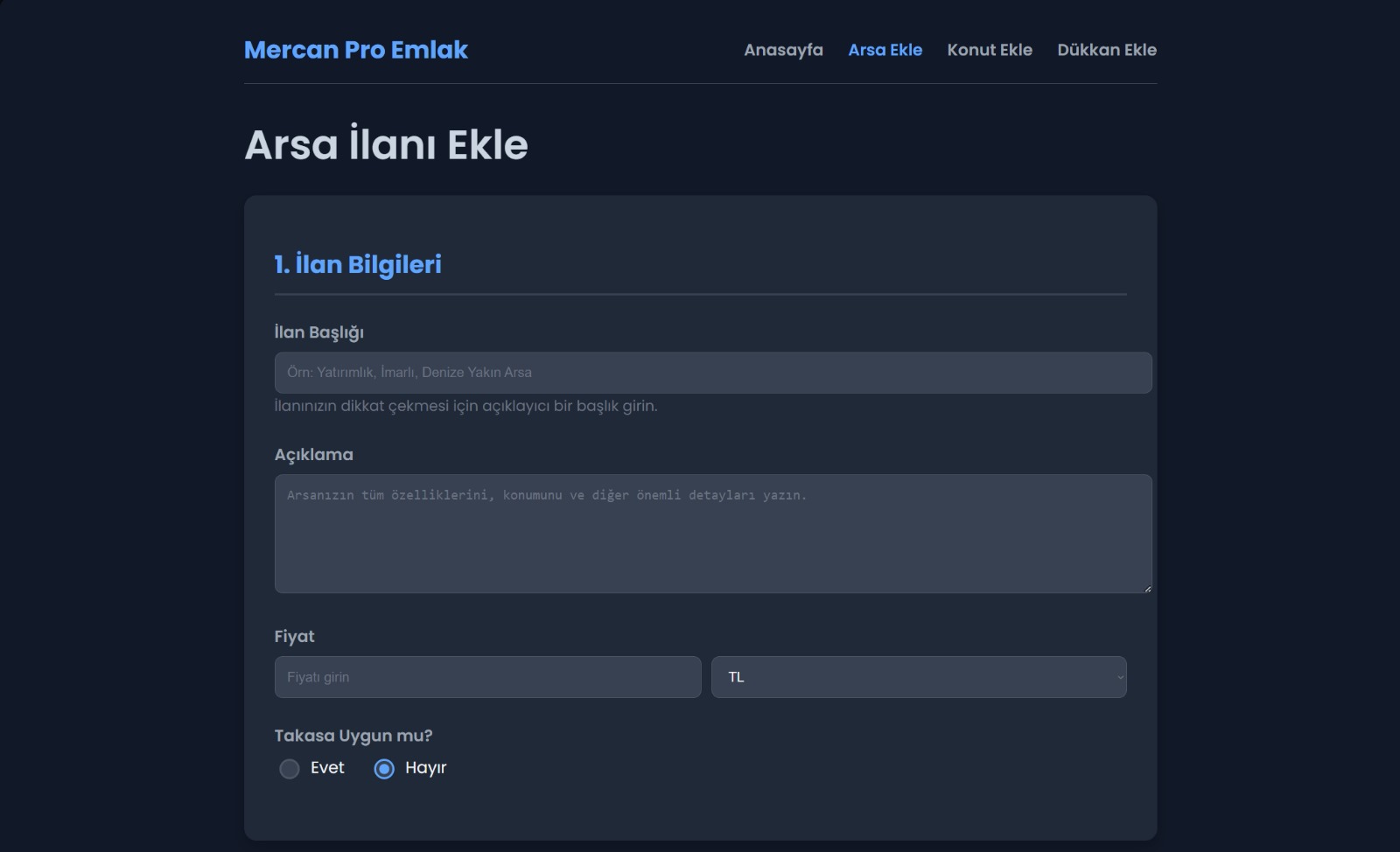Click the Açıklama field label
Viewport: 1400px width, 852px height.
[x=313, y=455]
